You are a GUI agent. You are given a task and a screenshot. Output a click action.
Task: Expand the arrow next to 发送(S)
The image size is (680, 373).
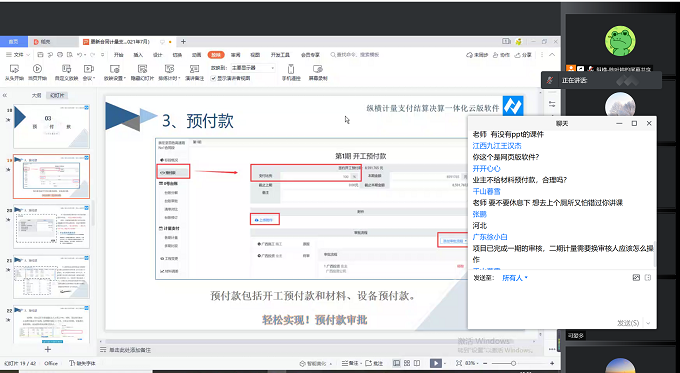point(648,323)
